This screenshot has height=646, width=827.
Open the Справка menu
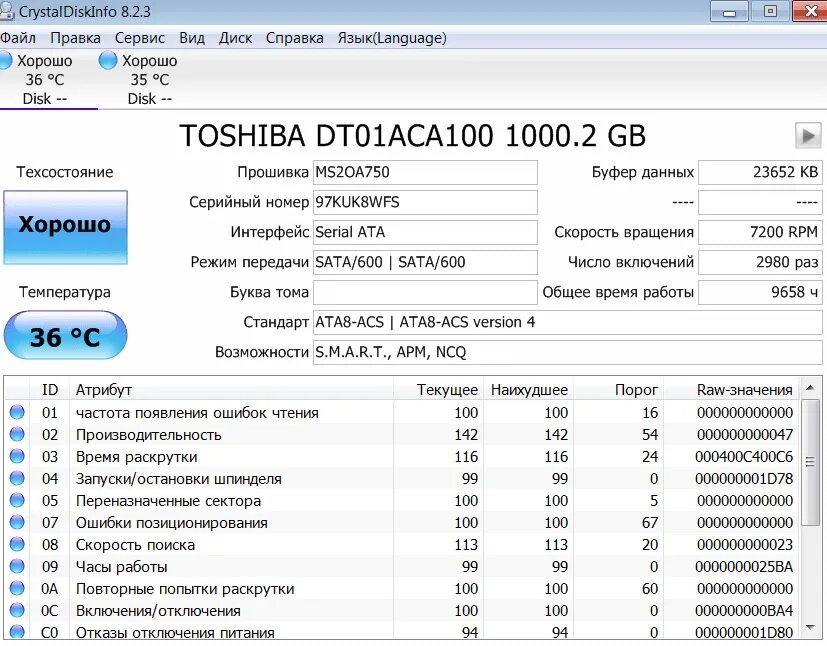[294, 38]
